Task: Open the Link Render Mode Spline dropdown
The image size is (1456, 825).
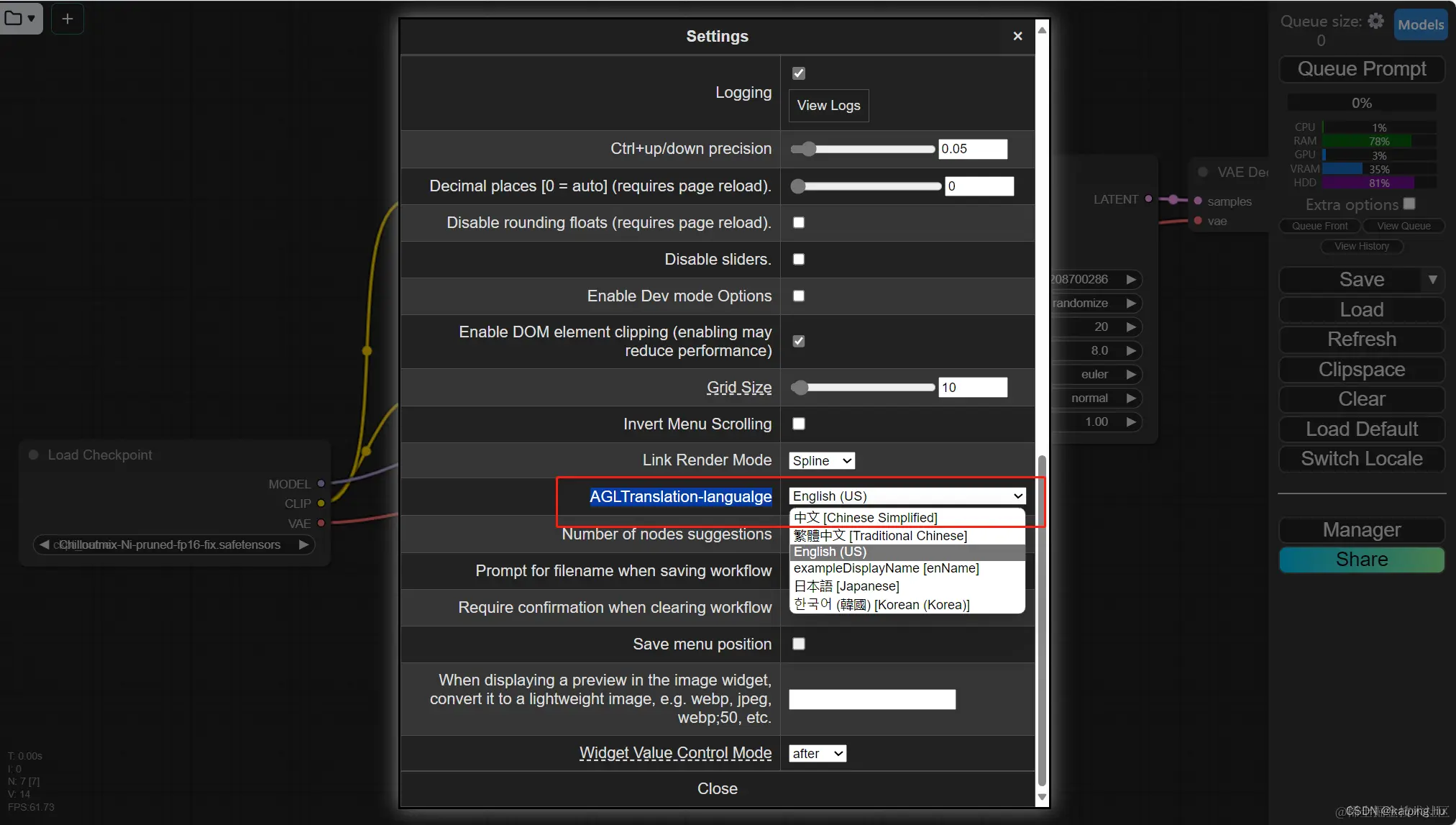Action: [x=822, y=460]
